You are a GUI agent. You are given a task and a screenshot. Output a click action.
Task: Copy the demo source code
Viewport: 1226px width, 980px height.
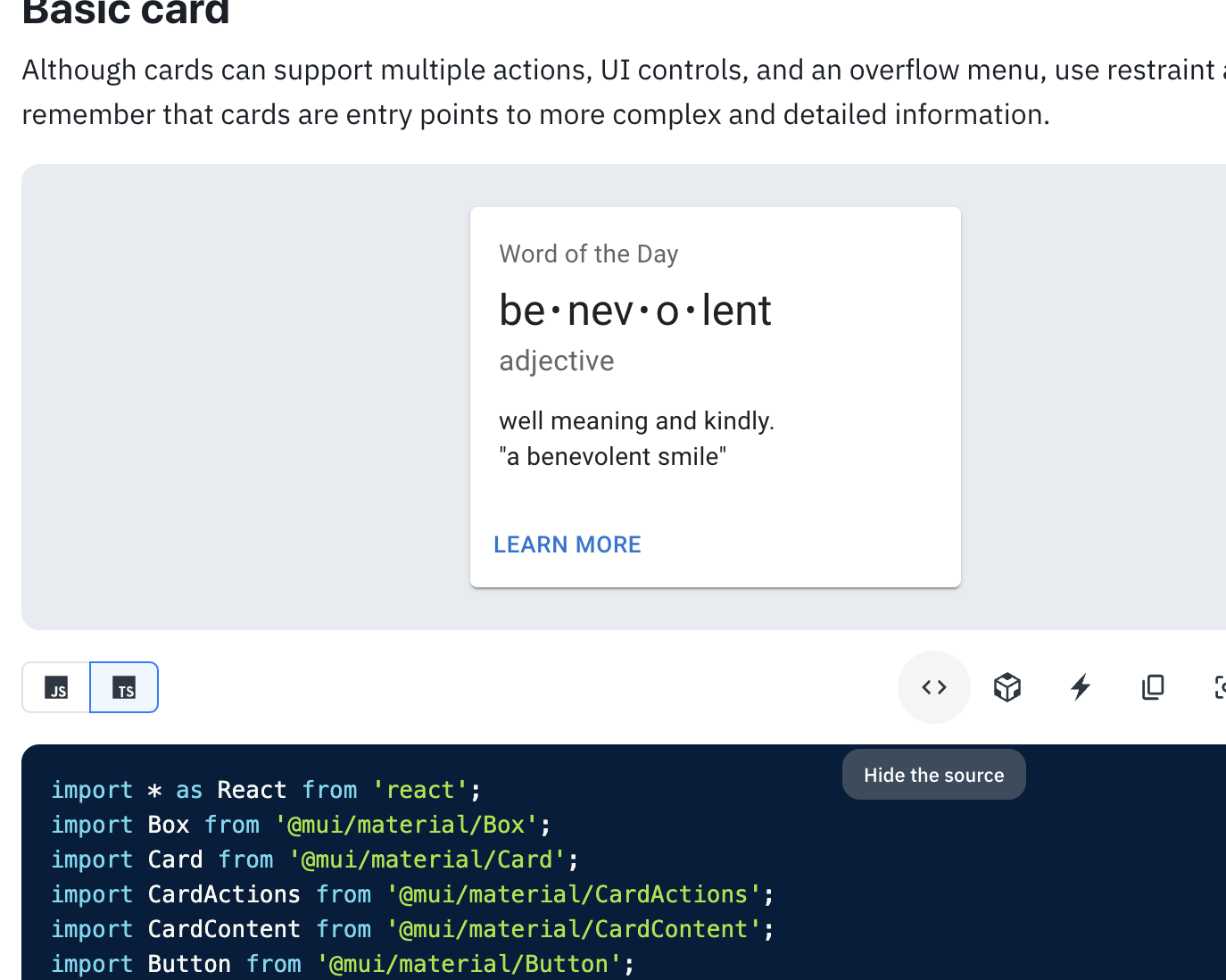tap(1153, 687)
